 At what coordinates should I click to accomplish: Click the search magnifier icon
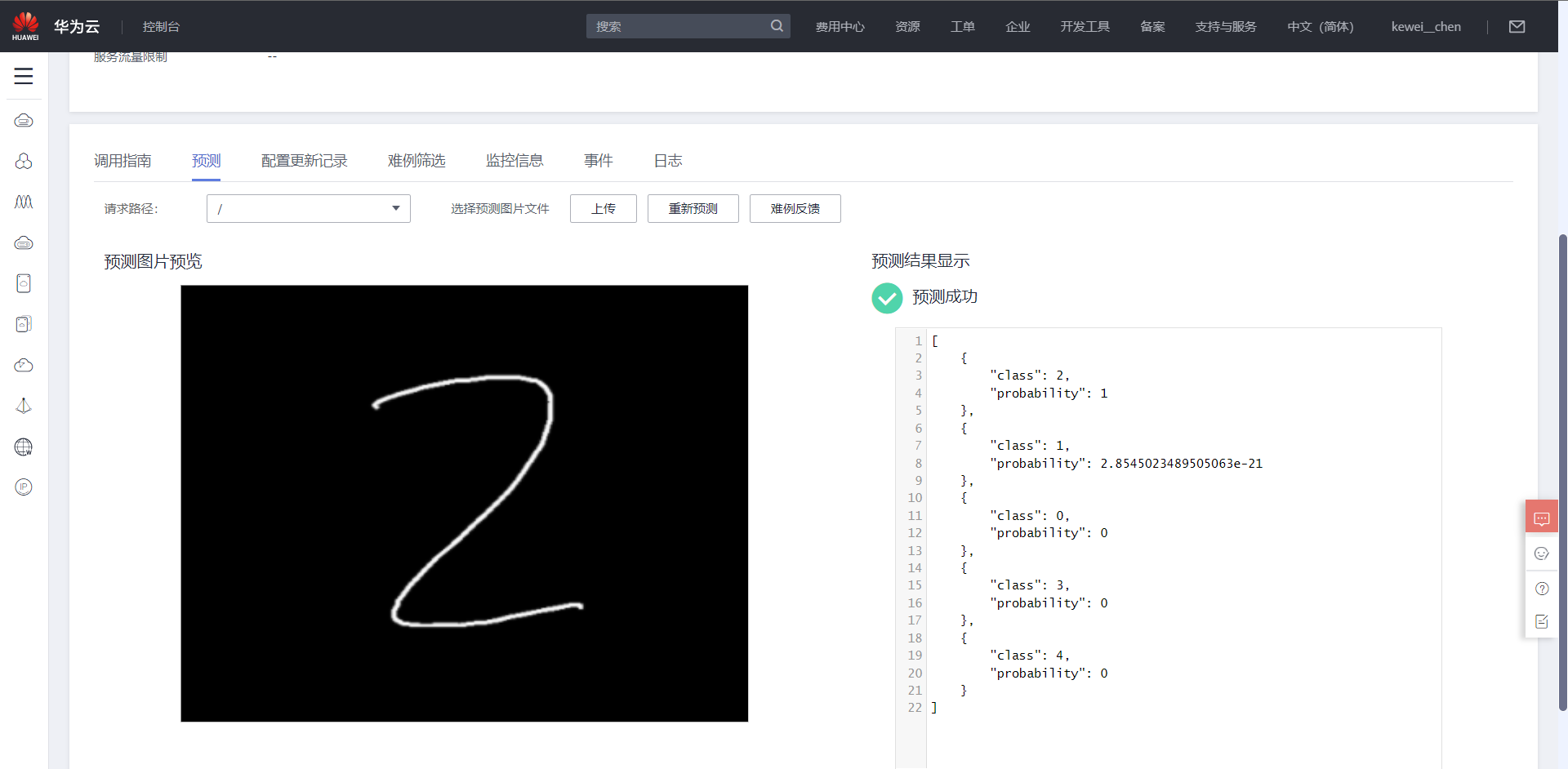pyautogui.click(x=777, y=26)
